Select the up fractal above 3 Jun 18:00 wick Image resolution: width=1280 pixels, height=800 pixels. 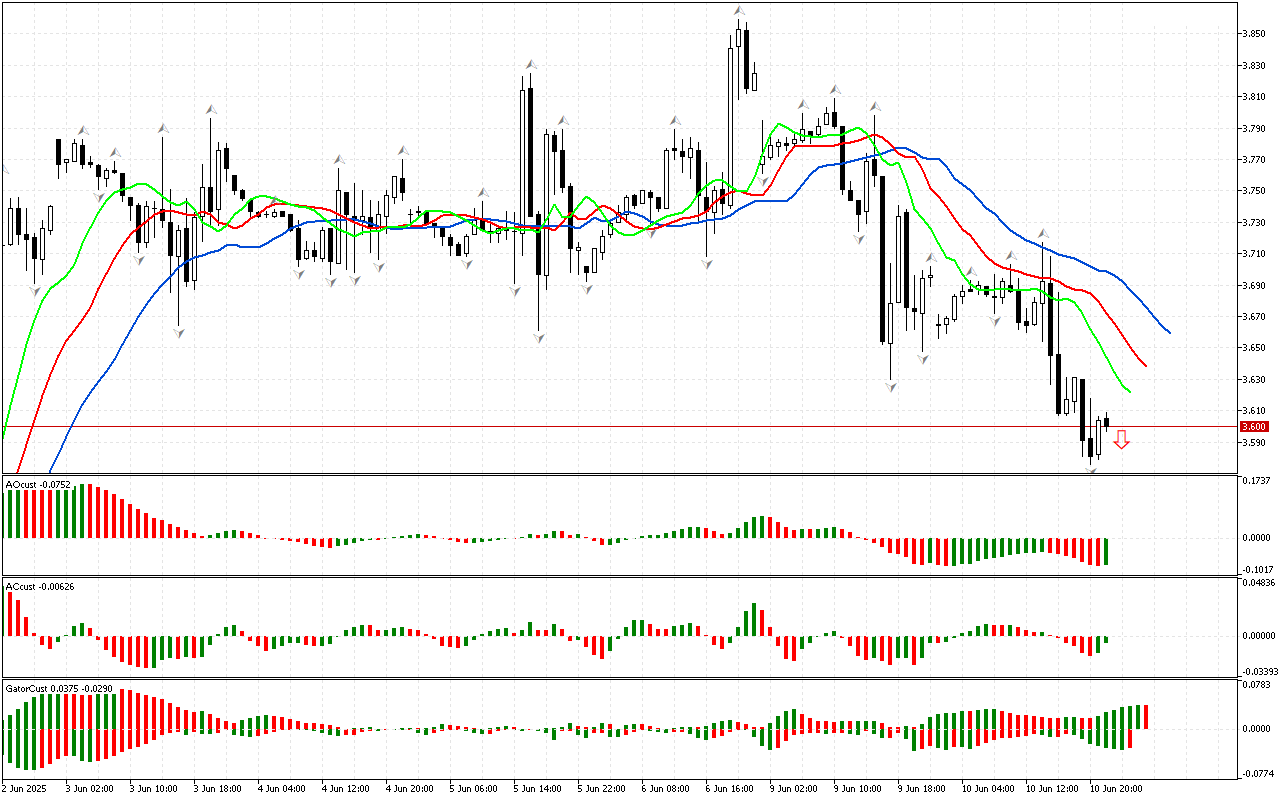point(211,109)
